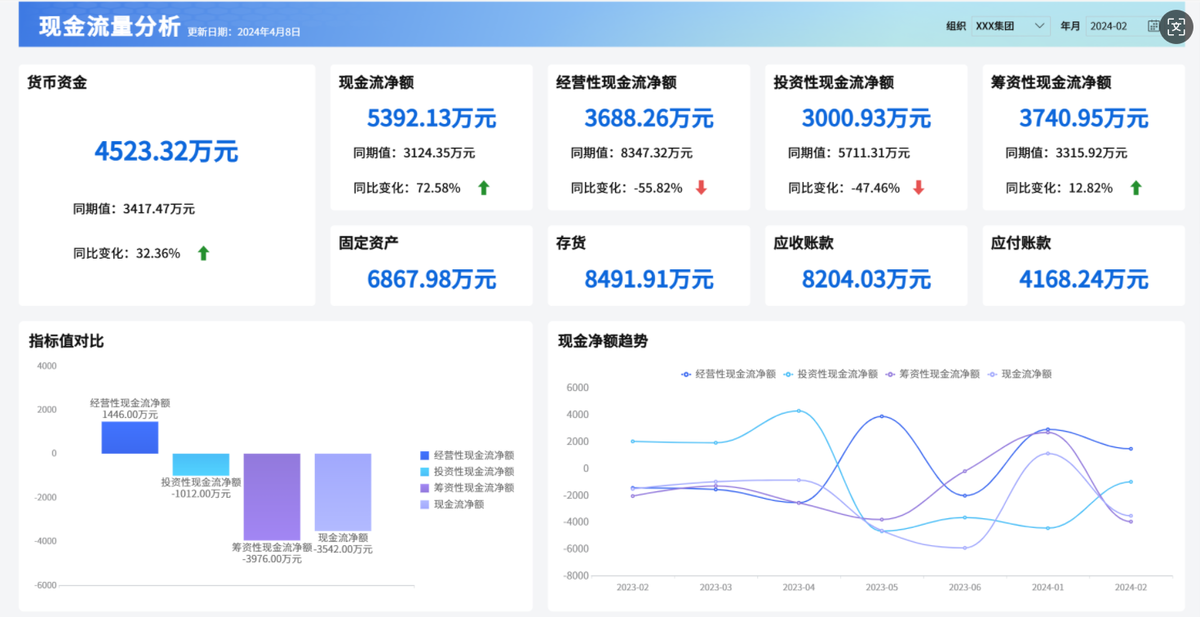Click the 2024-02 label on trend x-axis

1130,588
